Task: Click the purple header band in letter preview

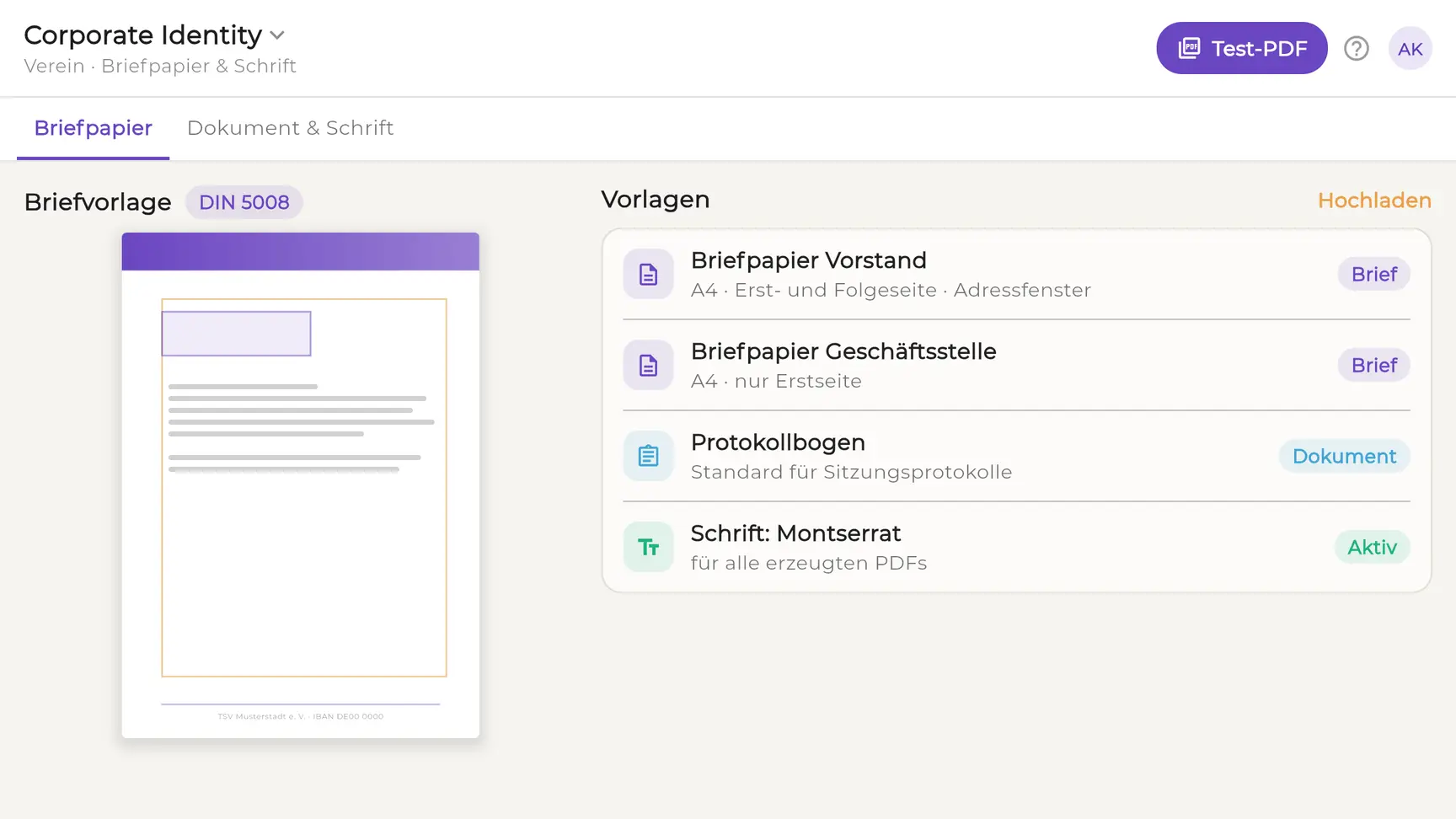Action: click(x=301, y=251)
